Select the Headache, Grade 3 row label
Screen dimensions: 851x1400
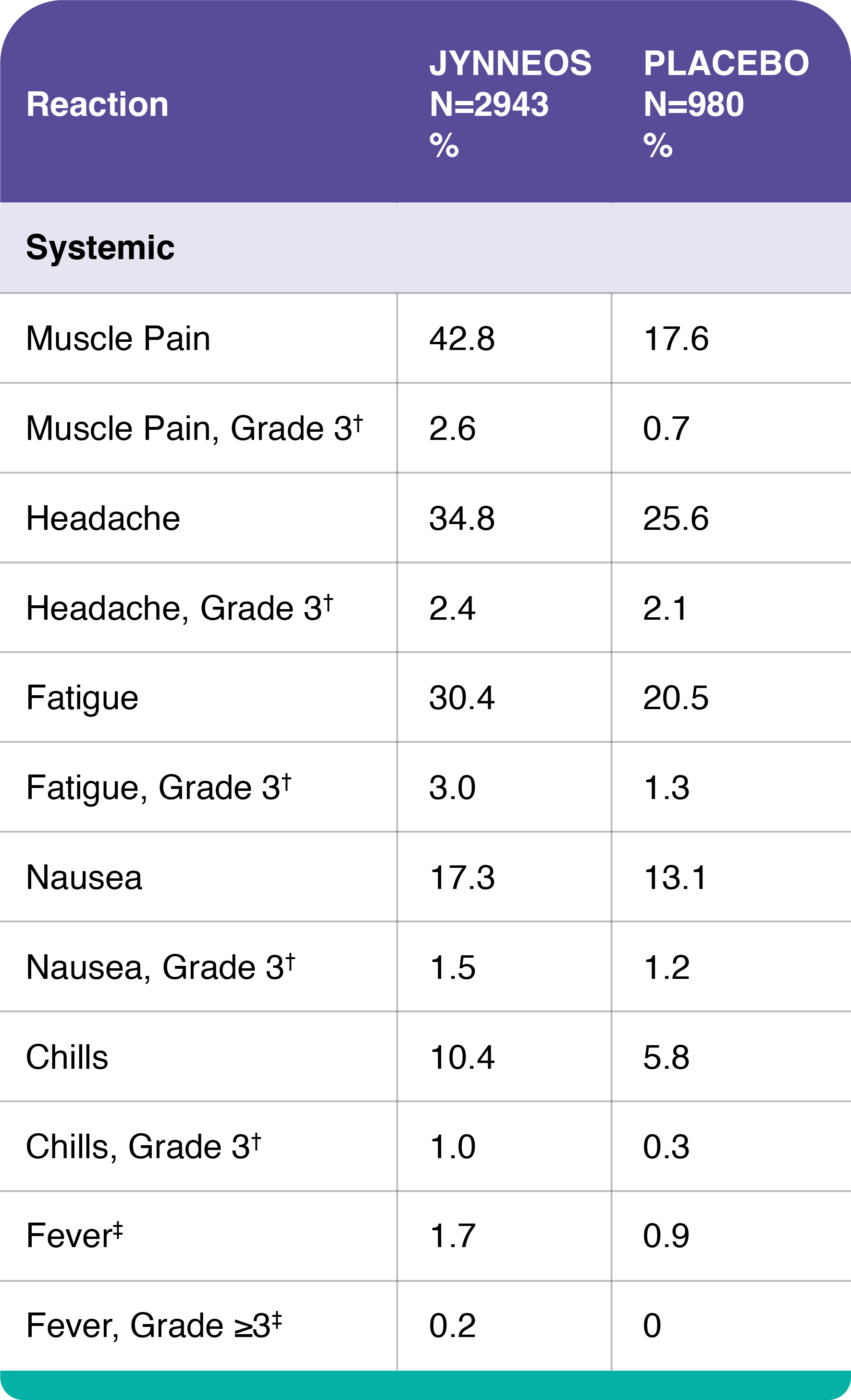click(x=179, y=608)
